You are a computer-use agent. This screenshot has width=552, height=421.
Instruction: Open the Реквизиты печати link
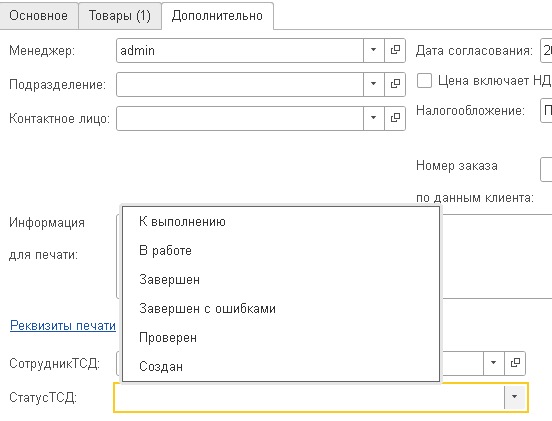pyautogui.click(x=63, y=326)
